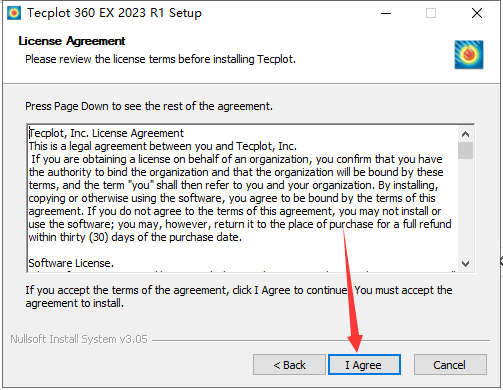Viewport: 503px width, 390px height.
Task: Cancel the Tecplot installation
Action: [450, 365]
